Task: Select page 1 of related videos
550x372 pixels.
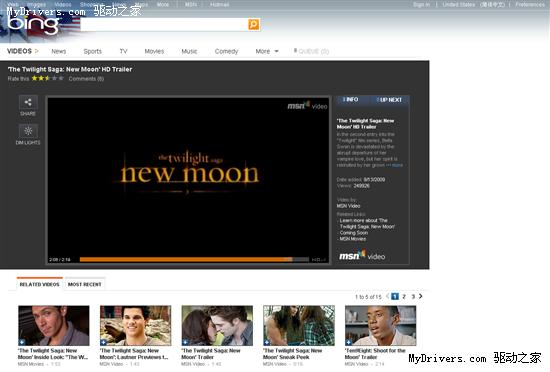Action: click(x=395, y=297)
